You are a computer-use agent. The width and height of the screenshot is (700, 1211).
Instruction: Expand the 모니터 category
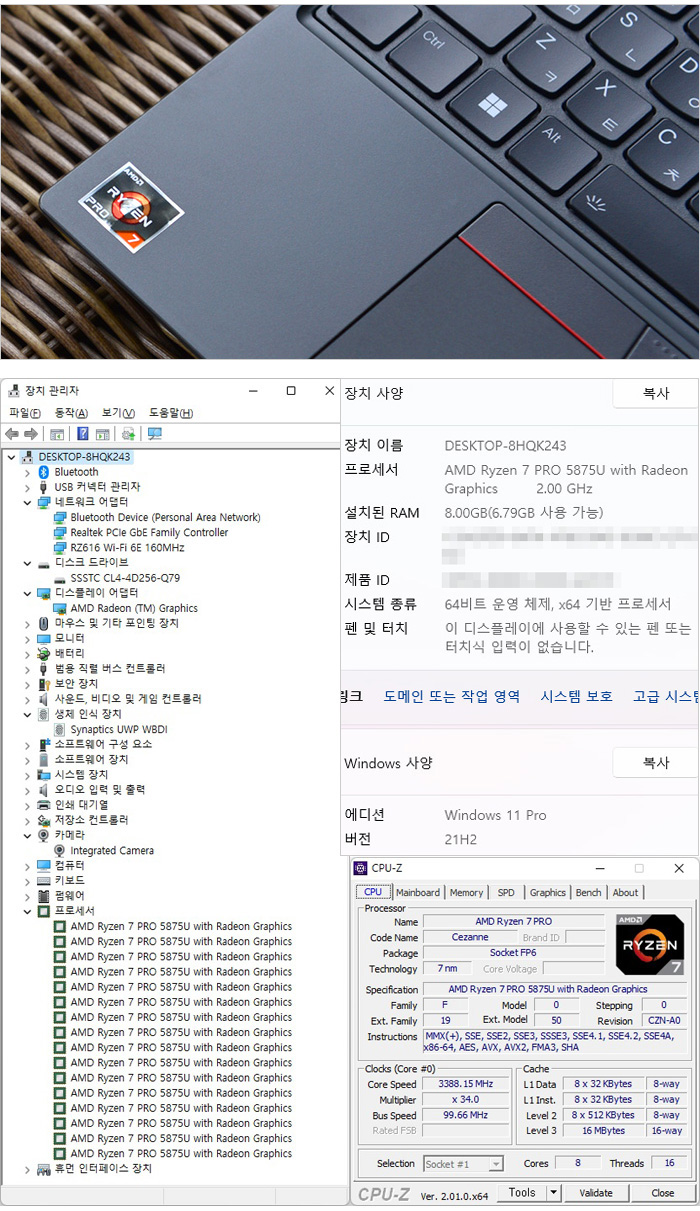pyautogui.click(x=28, y=638)
